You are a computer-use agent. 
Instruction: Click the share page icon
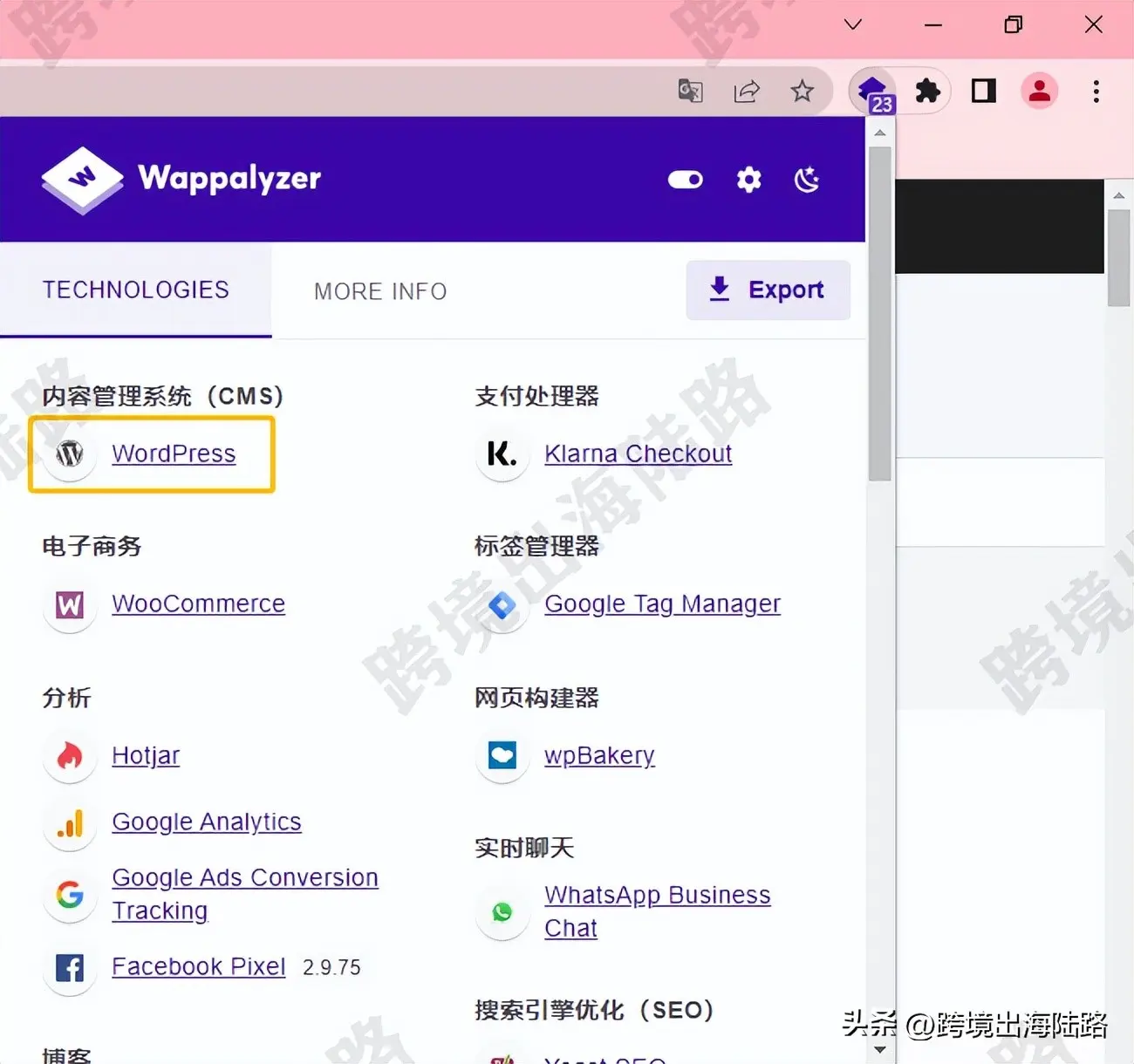[747, 91]
